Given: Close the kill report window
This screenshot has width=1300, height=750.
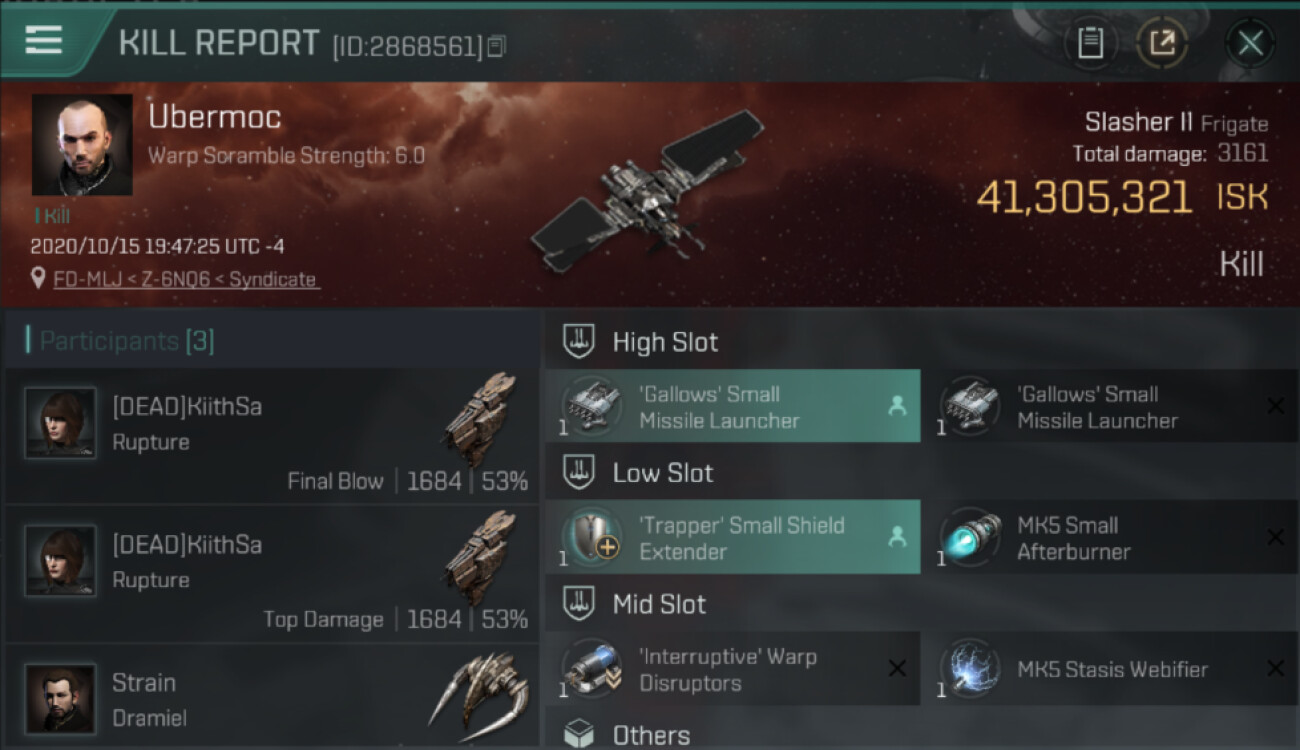Looking at the screenshot, I should [1250, 43].
